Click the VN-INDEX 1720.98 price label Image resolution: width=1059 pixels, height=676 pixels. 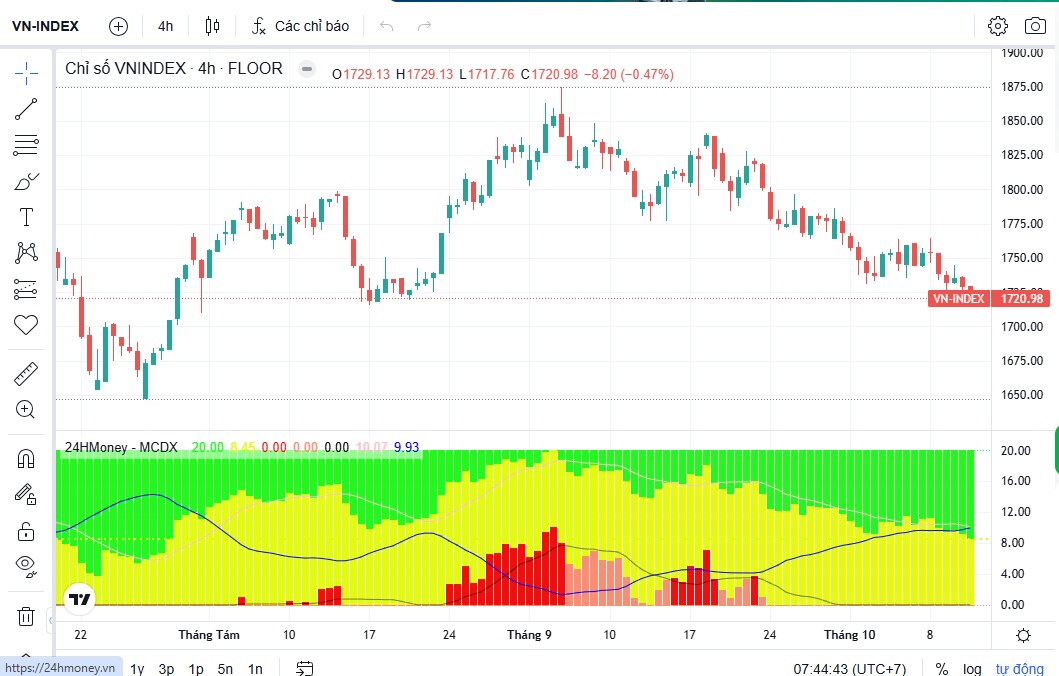tap(989, 298)
